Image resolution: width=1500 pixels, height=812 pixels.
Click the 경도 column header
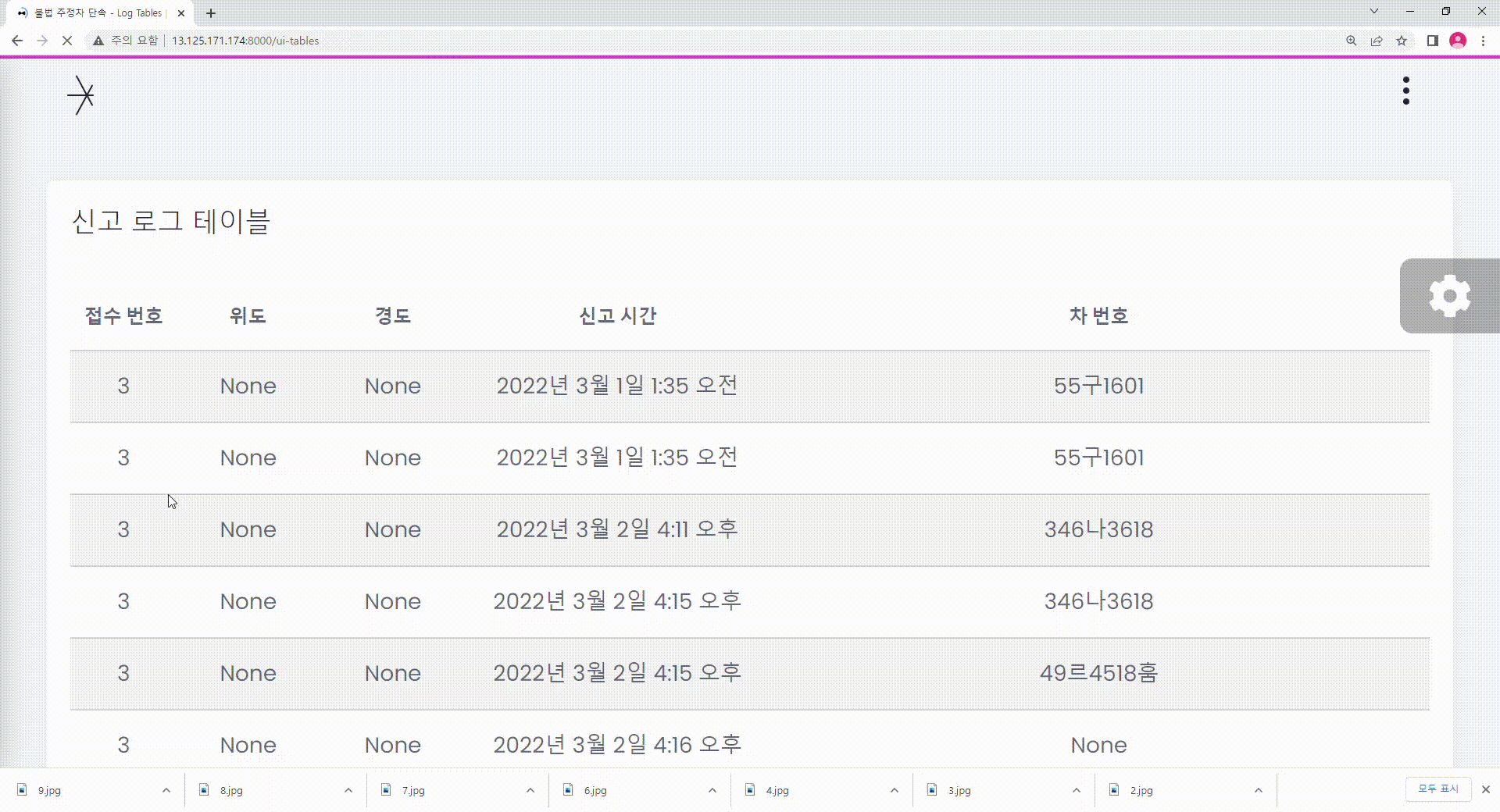click(x=393, y=315)
